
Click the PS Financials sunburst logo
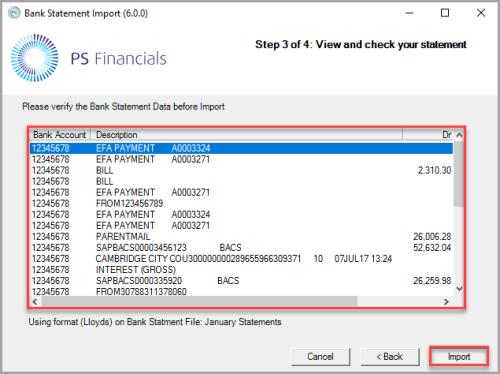[35, 58]
